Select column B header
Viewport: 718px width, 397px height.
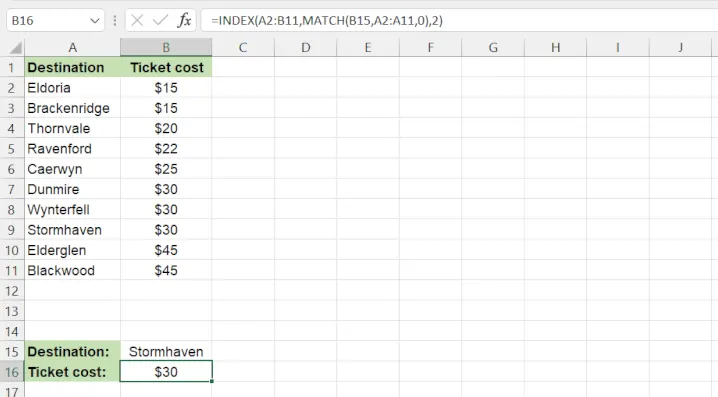(x=166, y=48)
